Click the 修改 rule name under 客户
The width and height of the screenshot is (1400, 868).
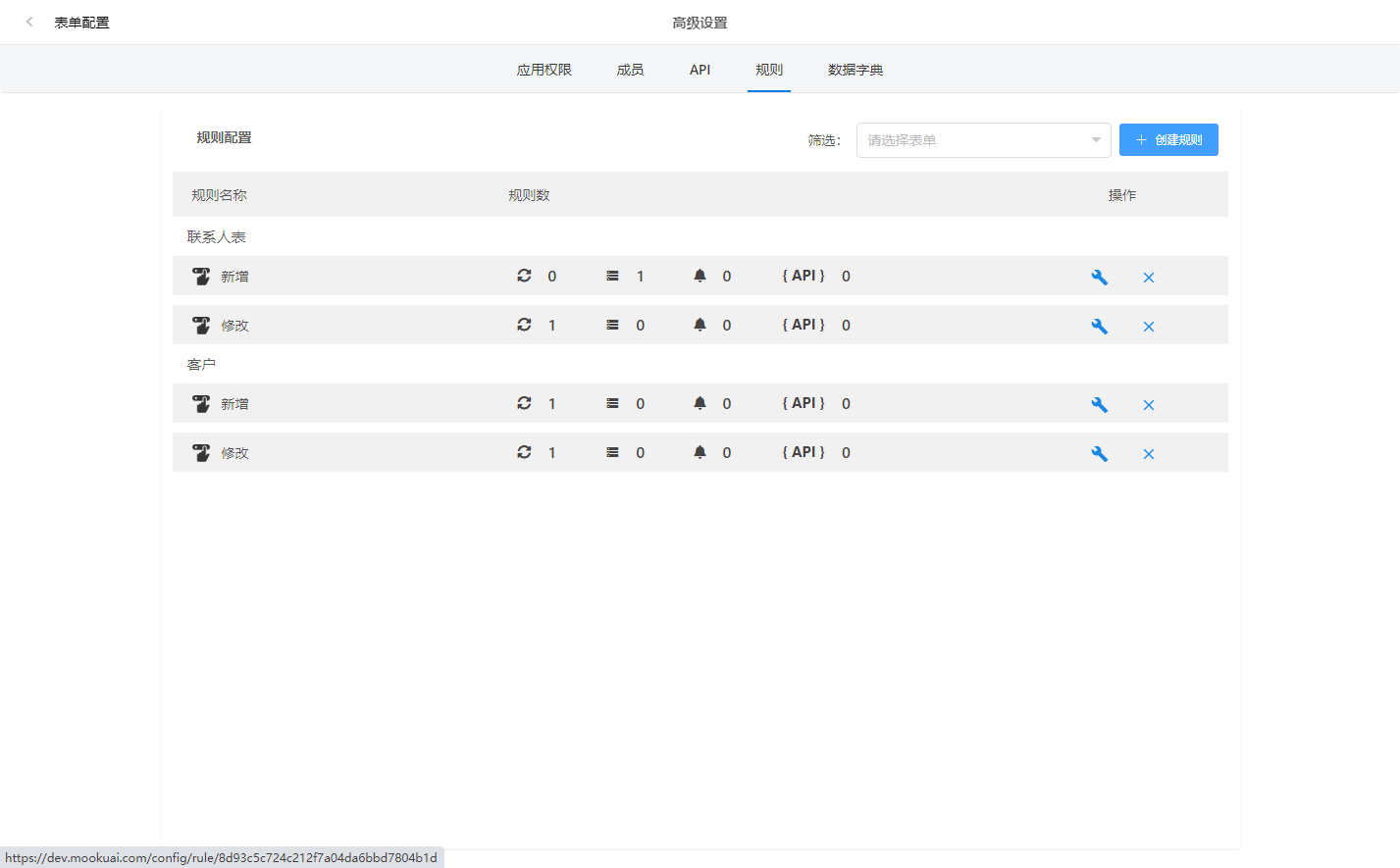234,453
